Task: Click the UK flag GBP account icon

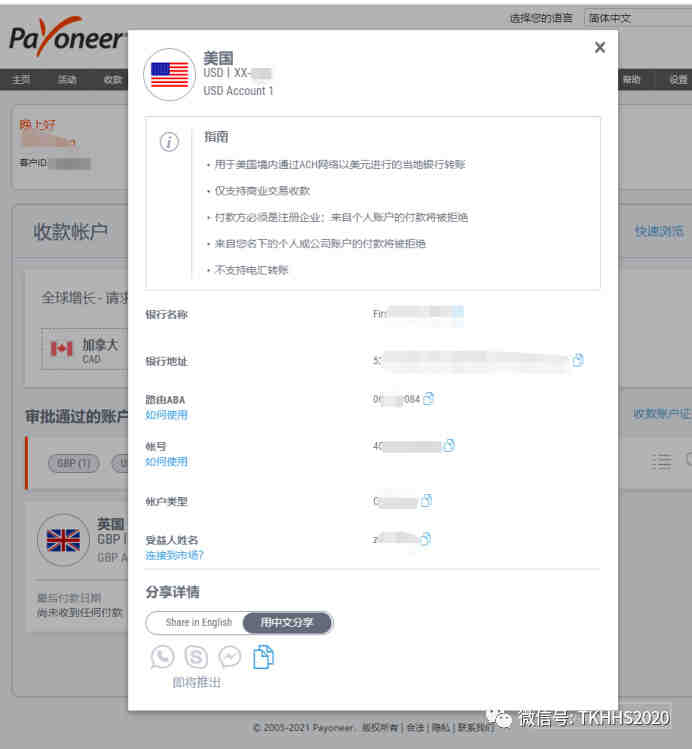Action: tap(64, 540)
